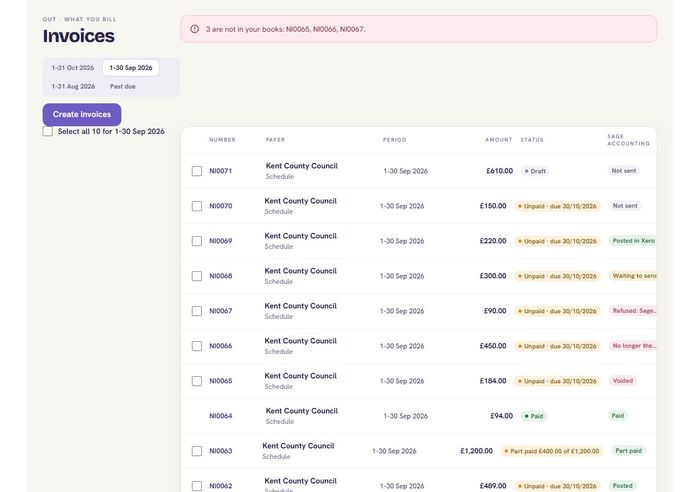Click the green Paid status badge on NI0064

(534, 416)
